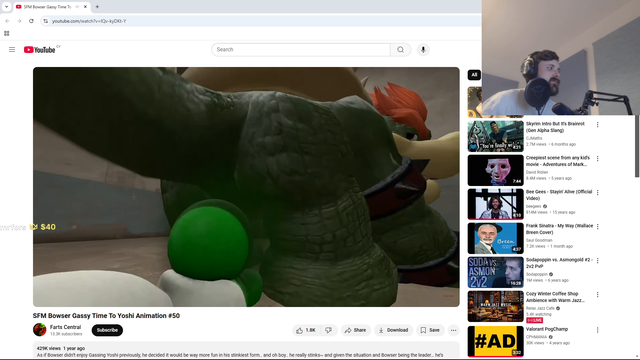Go to YouTube home via logo
Viewport: 640px width, 360px height.
click(x=40, y=50)
